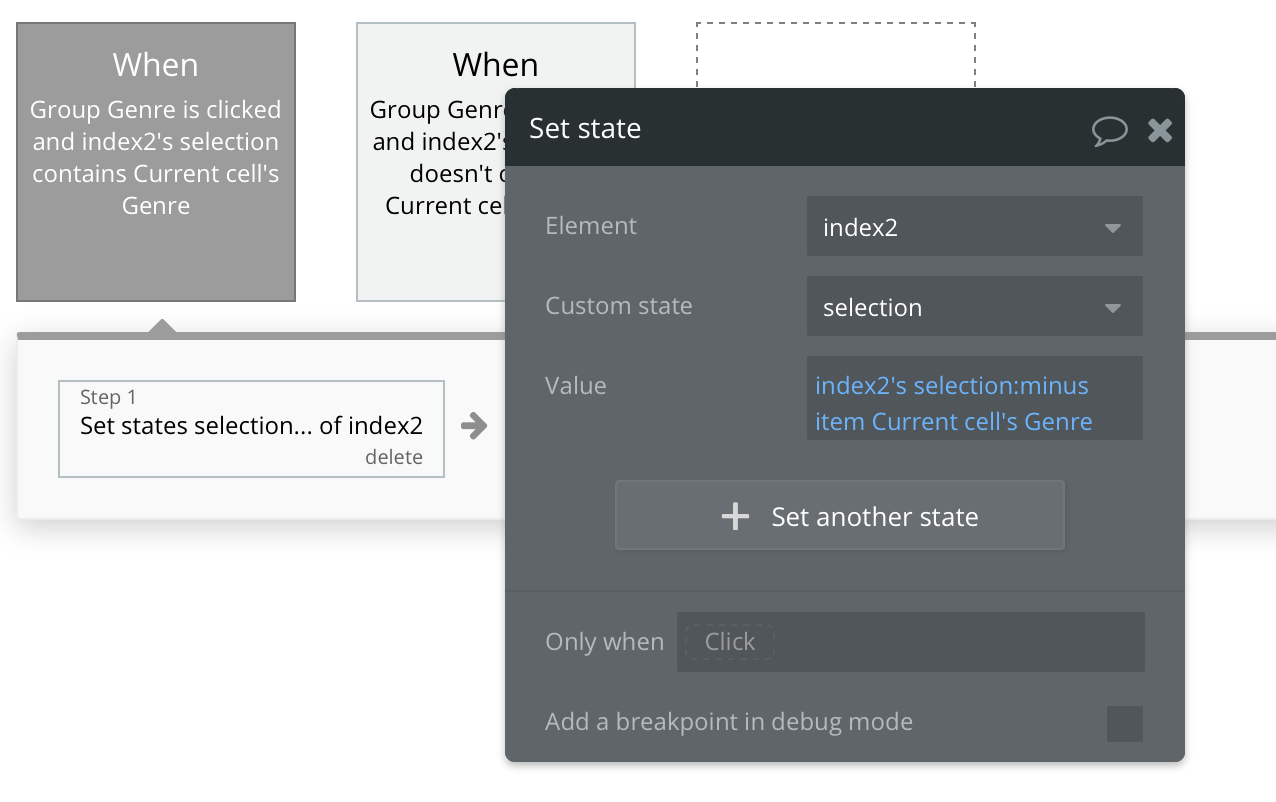Screen dimensions: 1276x802
Task: Close the Set state panel
Action: (x=1160, y=130)
